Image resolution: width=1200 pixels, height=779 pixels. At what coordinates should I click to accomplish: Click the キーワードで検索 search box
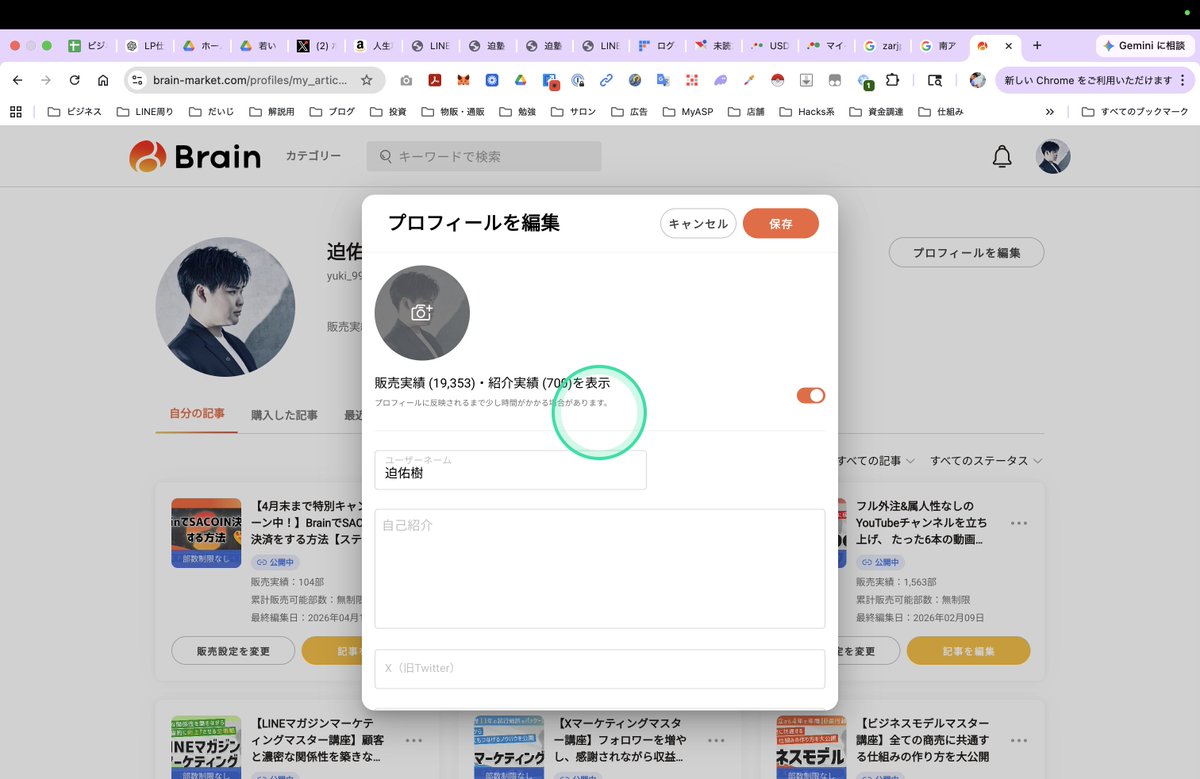click(484, 157)
